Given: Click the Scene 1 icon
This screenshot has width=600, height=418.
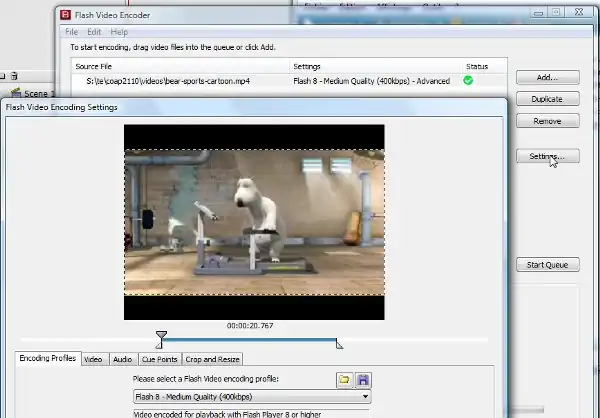Looking at the screenshot, I should coord(14,93).
